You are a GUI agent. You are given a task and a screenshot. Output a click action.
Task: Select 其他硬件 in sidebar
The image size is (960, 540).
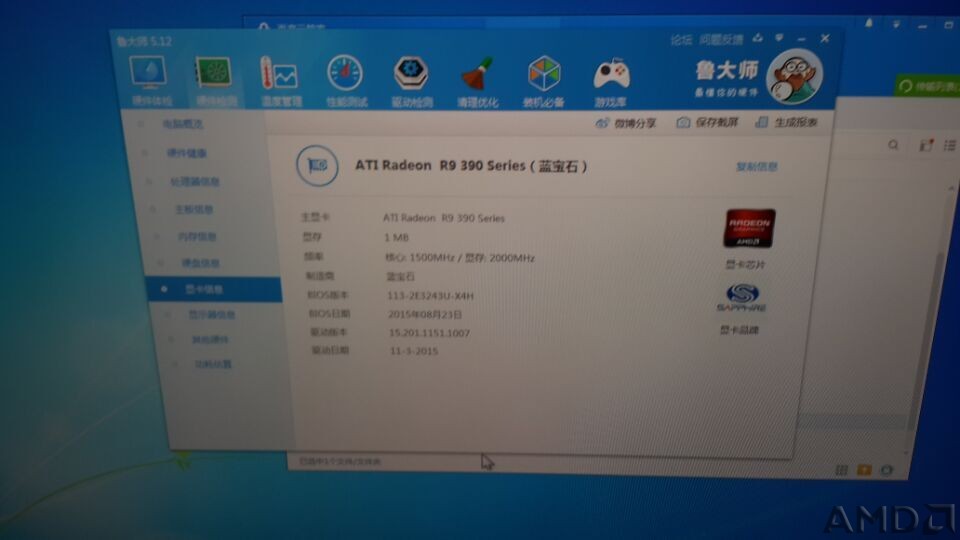(x=210, y=339)
